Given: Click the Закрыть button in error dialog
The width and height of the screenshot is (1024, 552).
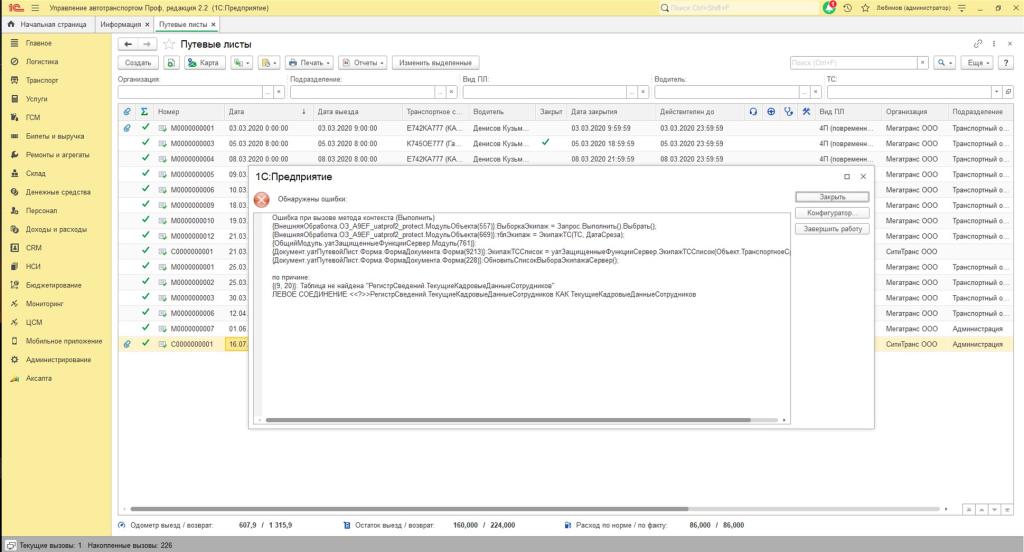Looking at the screenshot, I should tap(832, 197).
